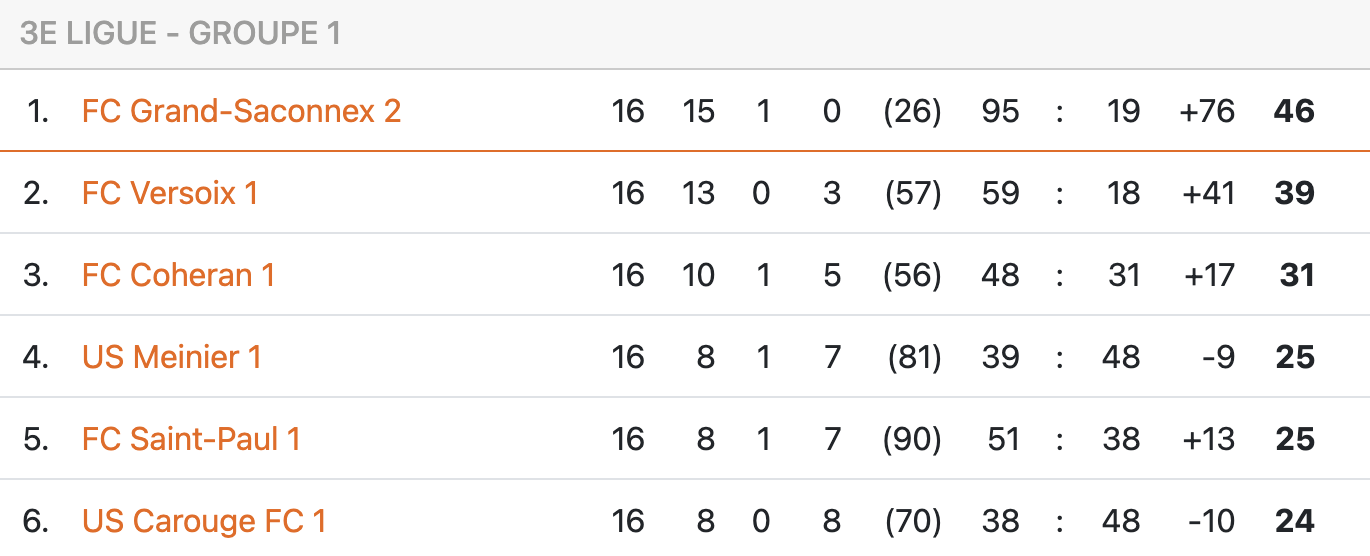Click the 3E LIGUE - GROUPE 1 header
1370x556 pixels.
[180, 34]
